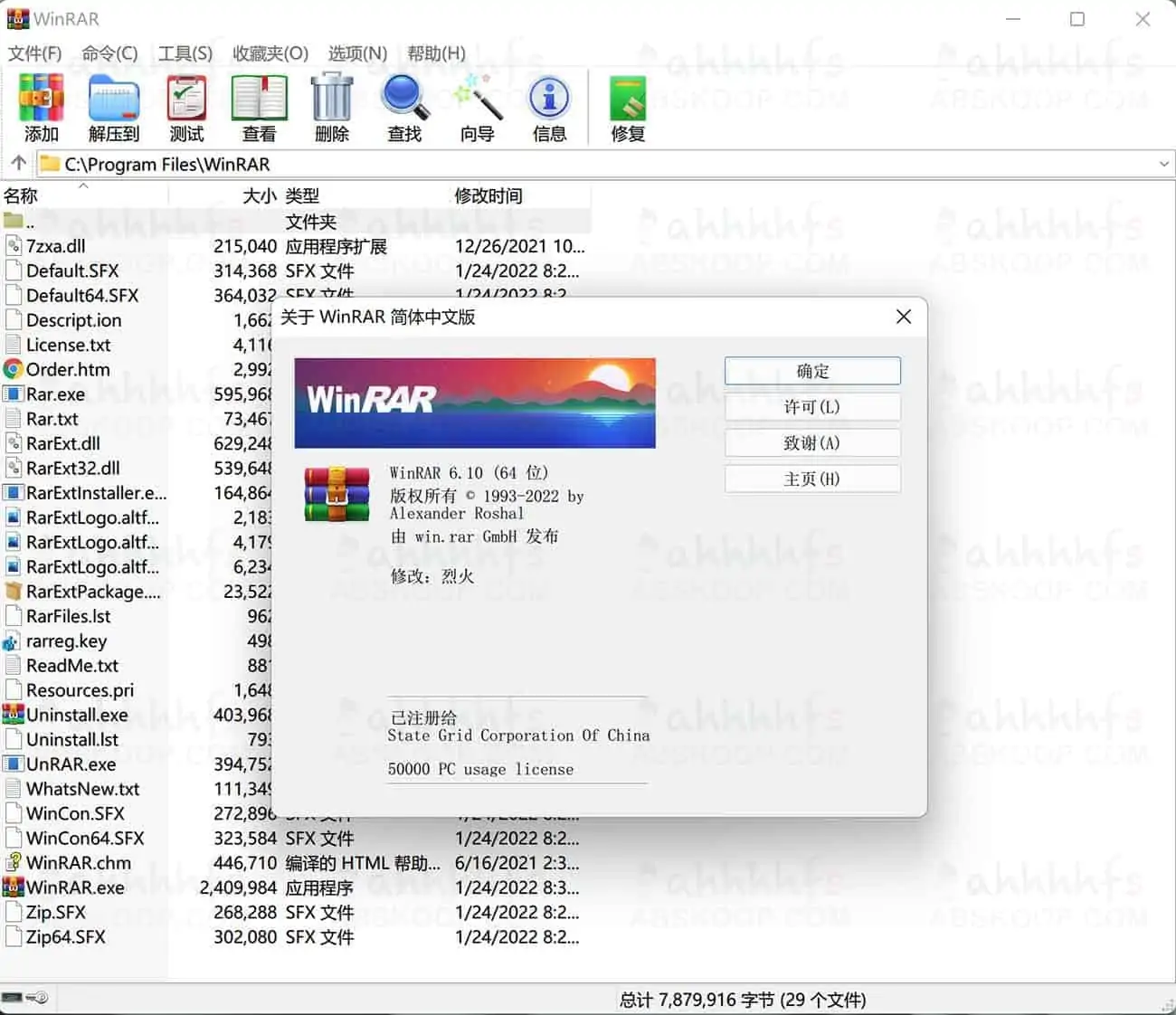Click the WinRAR.chm help file icon

point(13,862)
